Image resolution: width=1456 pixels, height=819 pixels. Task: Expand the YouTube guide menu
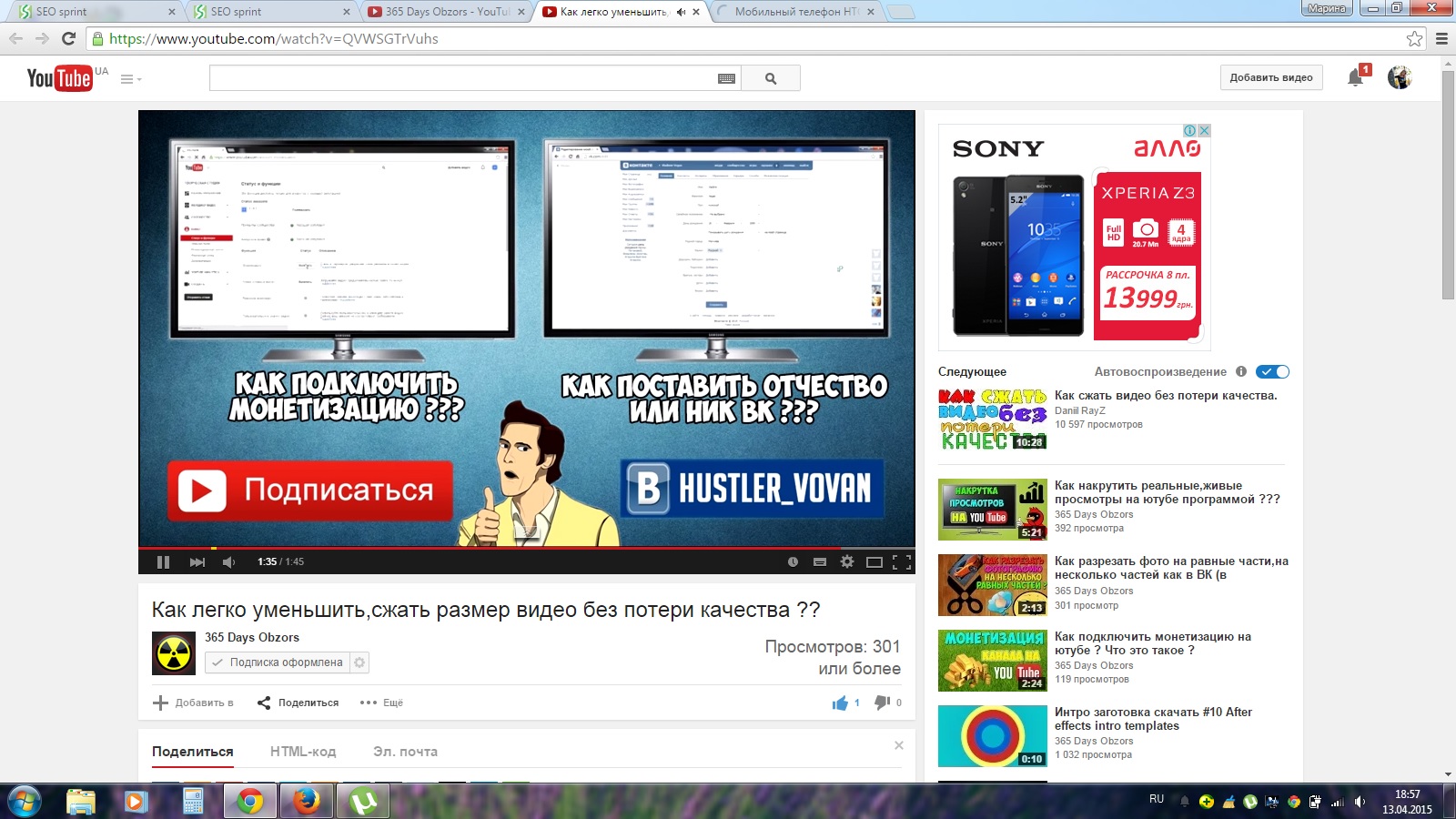[130, 79]
